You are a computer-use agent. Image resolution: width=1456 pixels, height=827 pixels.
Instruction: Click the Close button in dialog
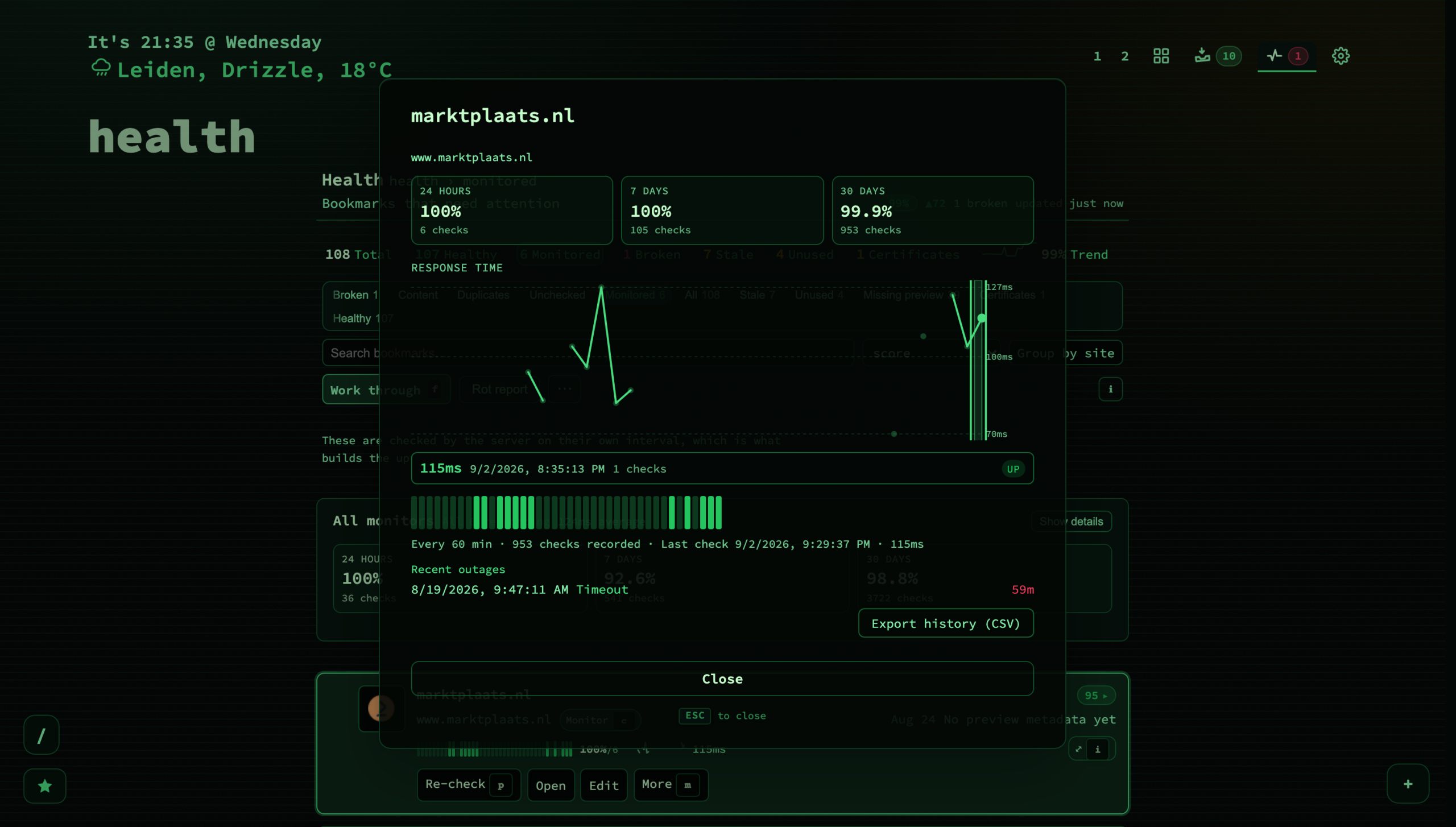point(722,679)
